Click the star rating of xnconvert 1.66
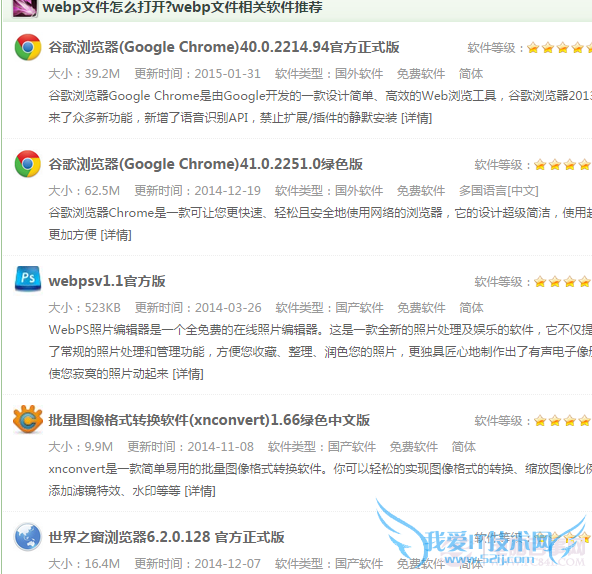 point(563,421)
